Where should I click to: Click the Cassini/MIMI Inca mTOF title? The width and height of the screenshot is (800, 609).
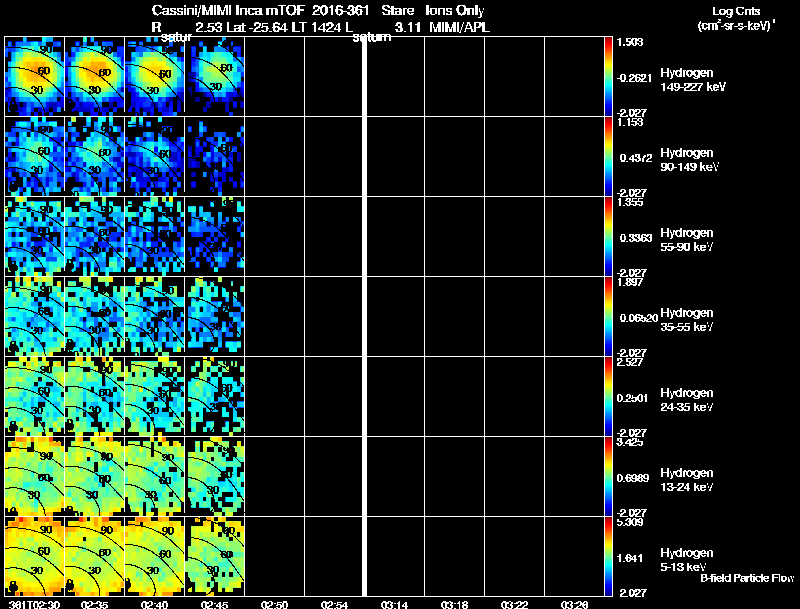[x=228, y=10]
